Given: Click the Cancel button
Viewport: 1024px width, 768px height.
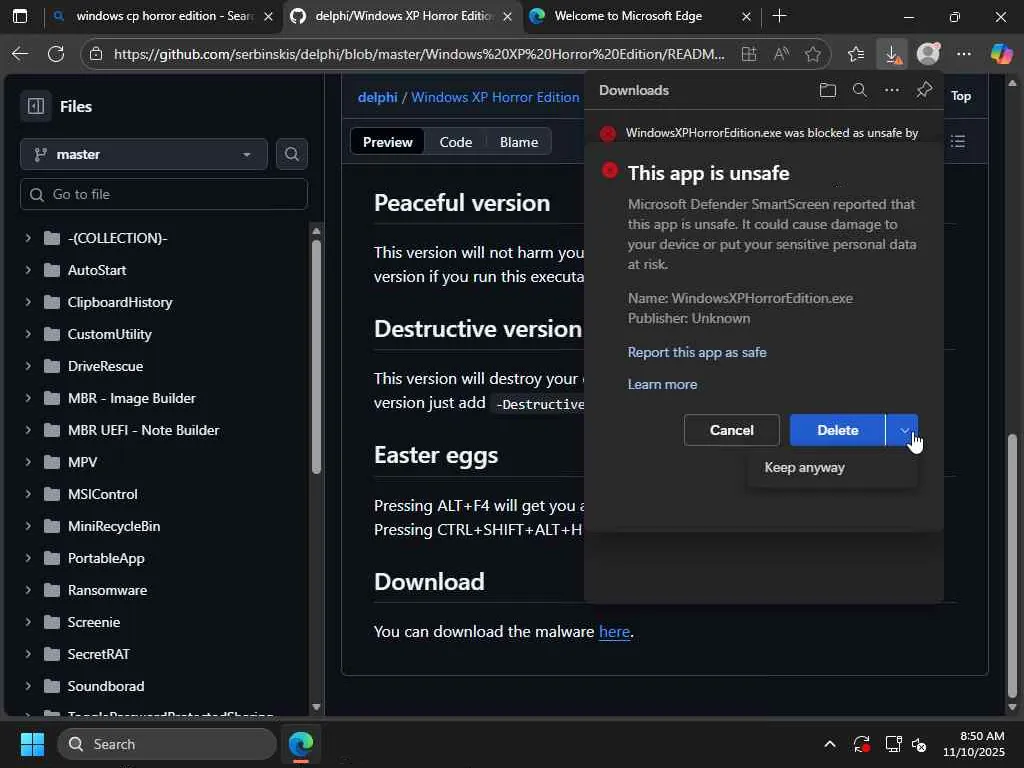Looking at the screenshot, I should (x=731, y=430).
